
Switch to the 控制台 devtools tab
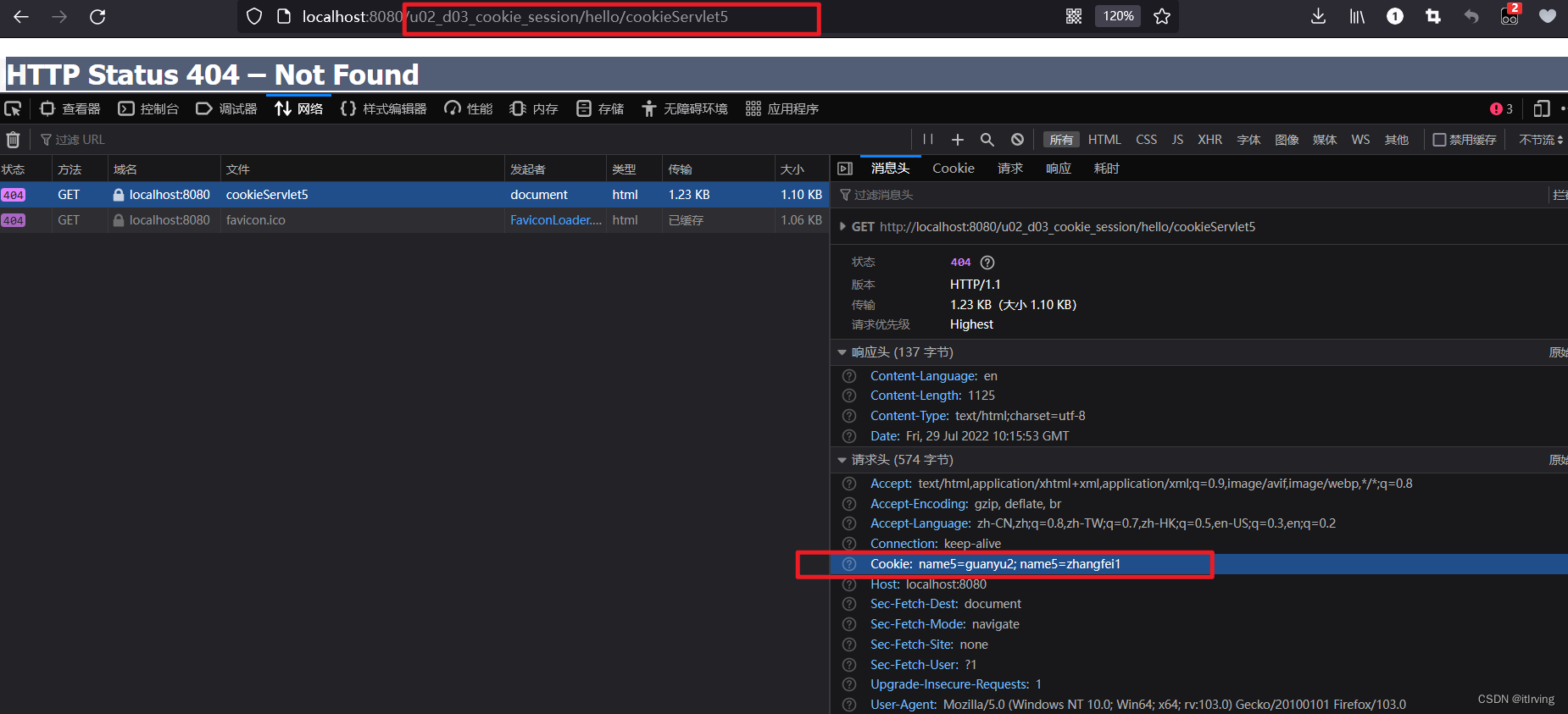pyautogui.click(x=148, y=108)
